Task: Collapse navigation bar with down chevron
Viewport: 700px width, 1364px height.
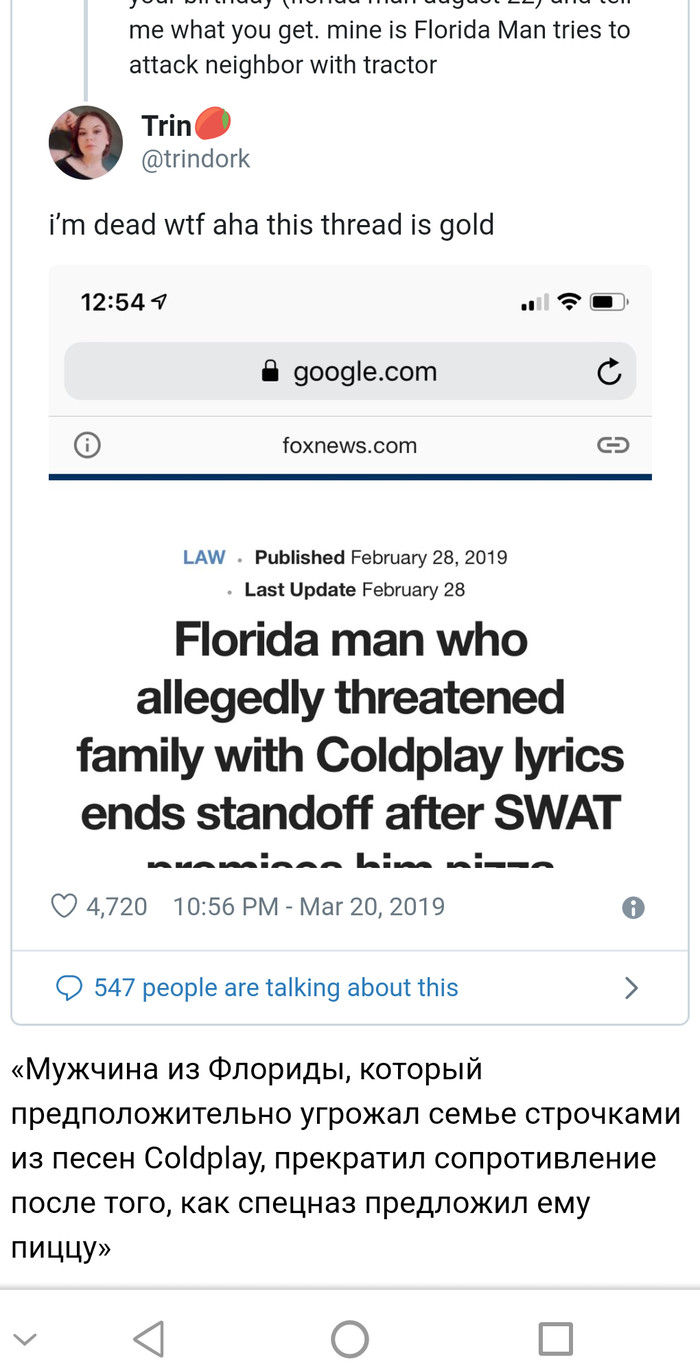Action: click(x=26, y=1339)
